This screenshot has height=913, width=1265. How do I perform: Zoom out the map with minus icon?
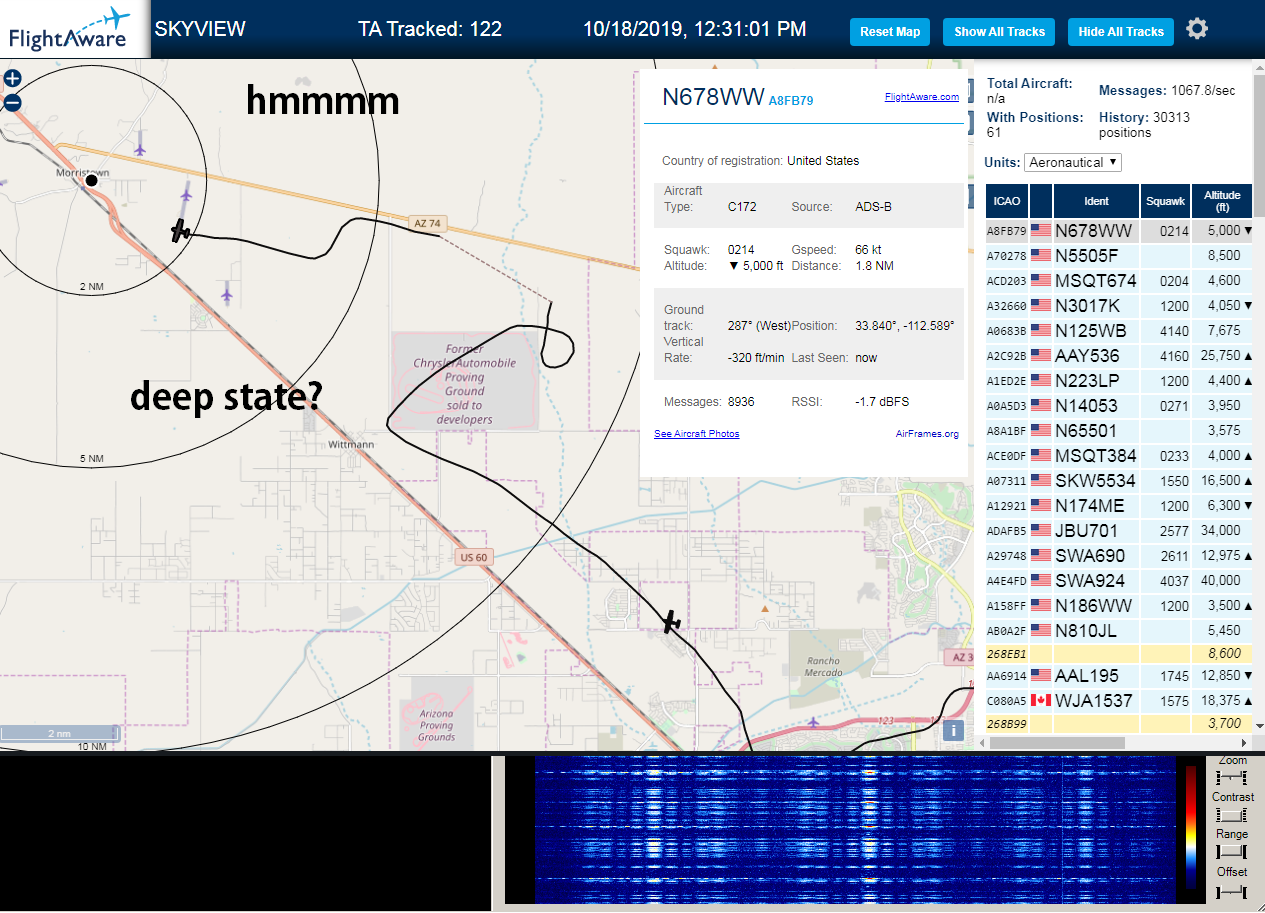pyautogui.click(x=12, y=102)
